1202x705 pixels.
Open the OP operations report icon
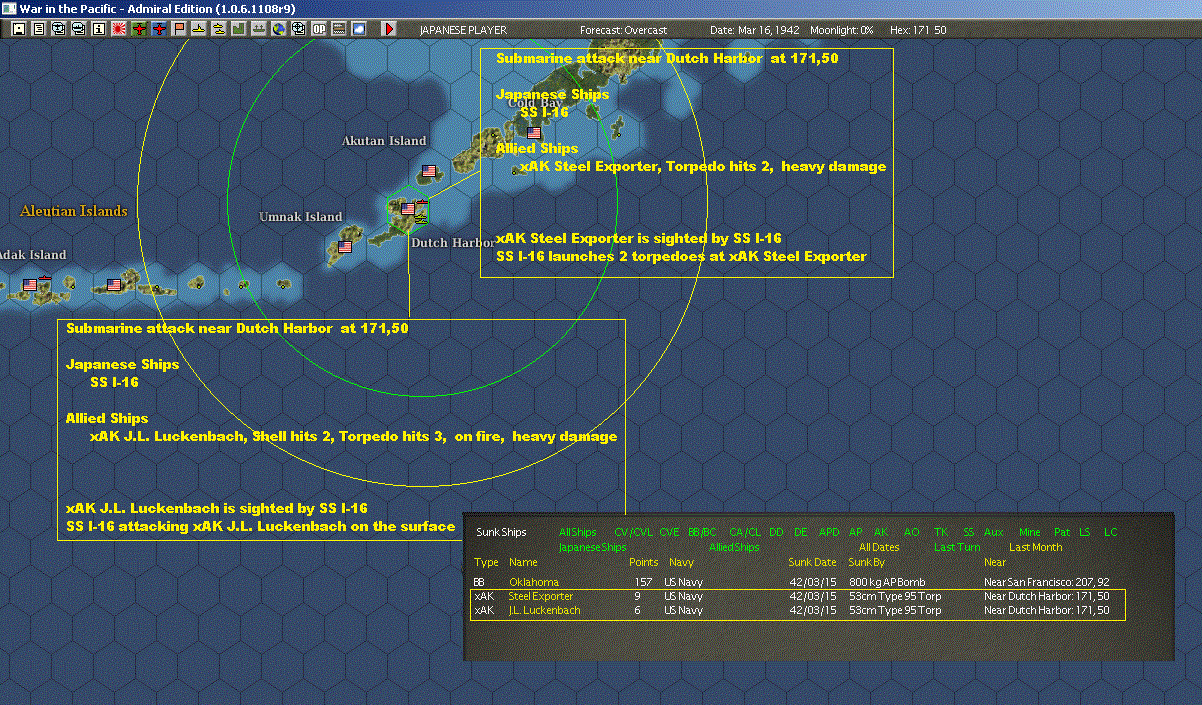319,29
